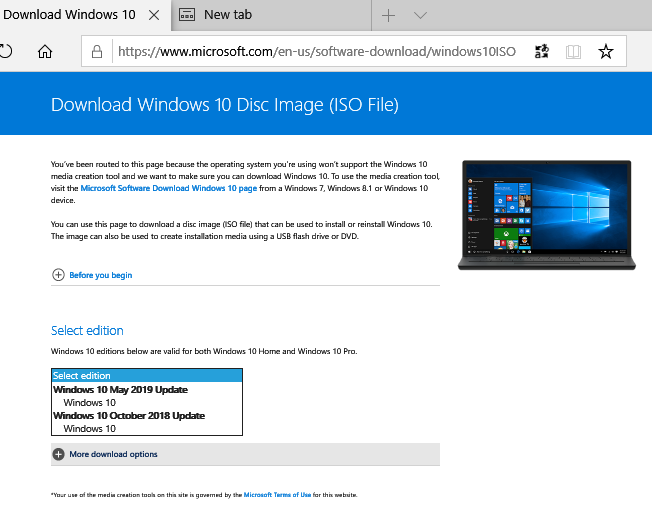Click the Select edition heading

[87, 330]
